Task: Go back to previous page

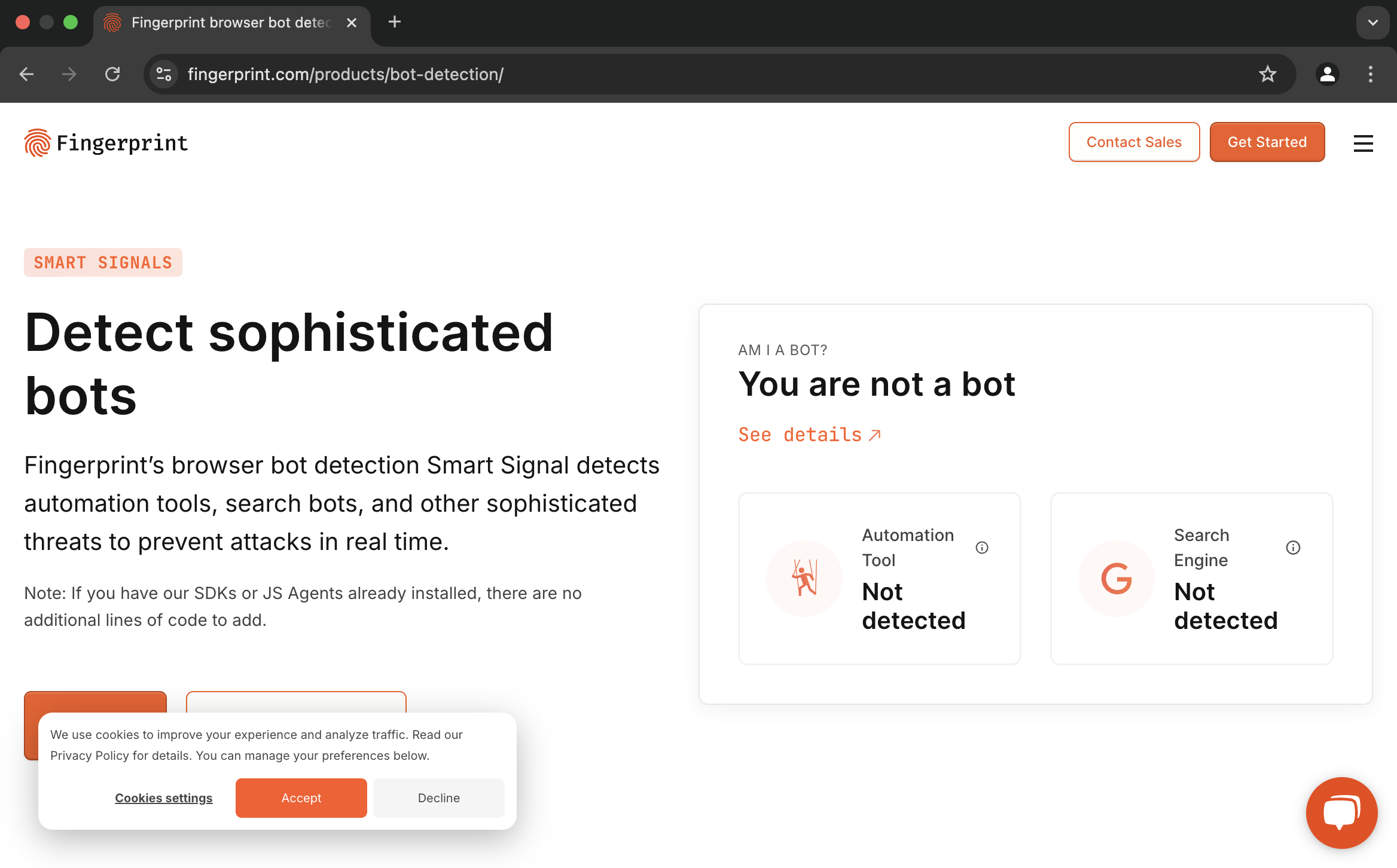Action: [26, 74]
